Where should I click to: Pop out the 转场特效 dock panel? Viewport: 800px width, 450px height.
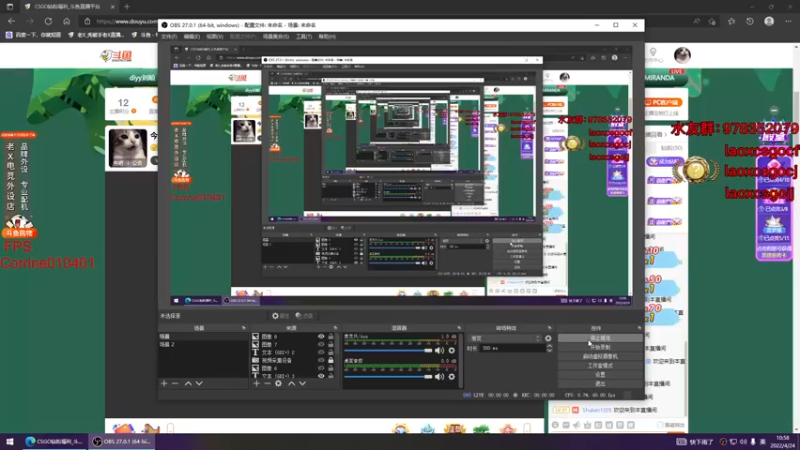(x=549, y=328)
